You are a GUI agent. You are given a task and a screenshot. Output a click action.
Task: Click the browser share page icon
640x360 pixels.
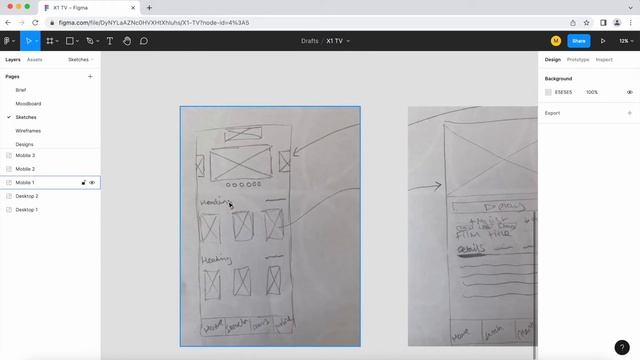[x=573, y=23]
